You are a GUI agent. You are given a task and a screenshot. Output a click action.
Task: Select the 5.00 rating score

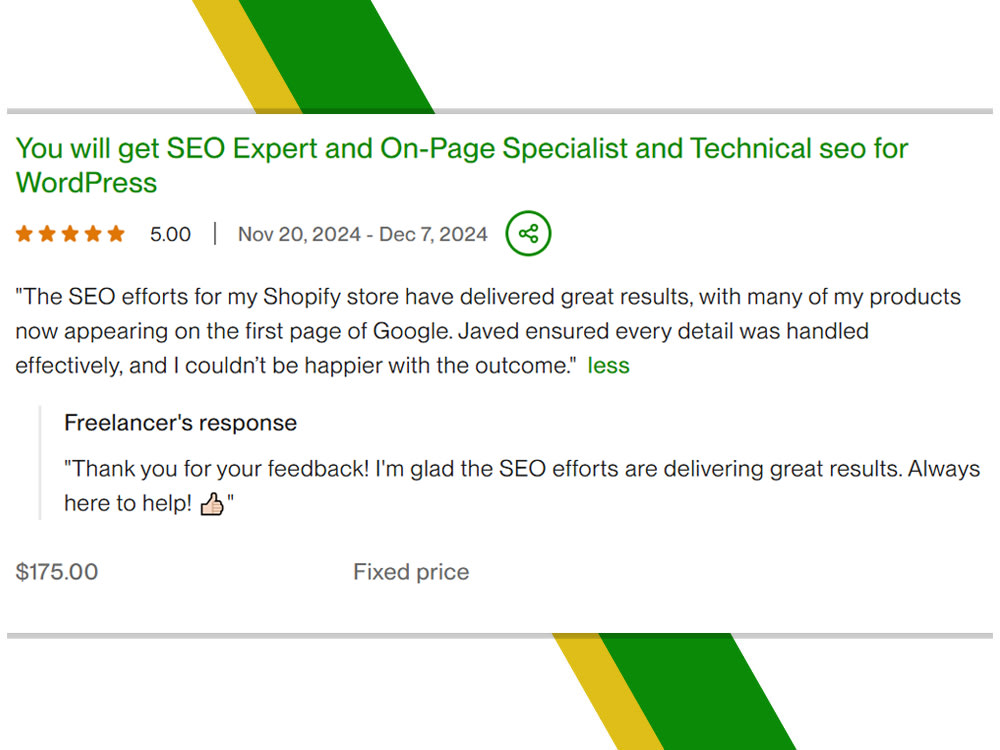170,234
